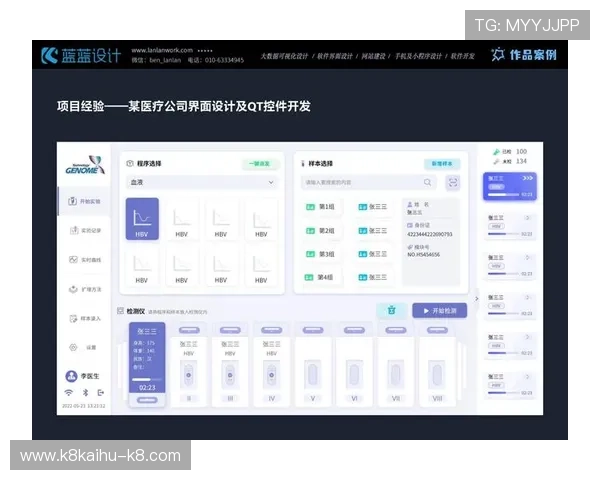Click the www.lanlanwork.com address in the banner
The height and width of the screenshot is (480, 600).
pyautogui.click(x=162, y=50)
